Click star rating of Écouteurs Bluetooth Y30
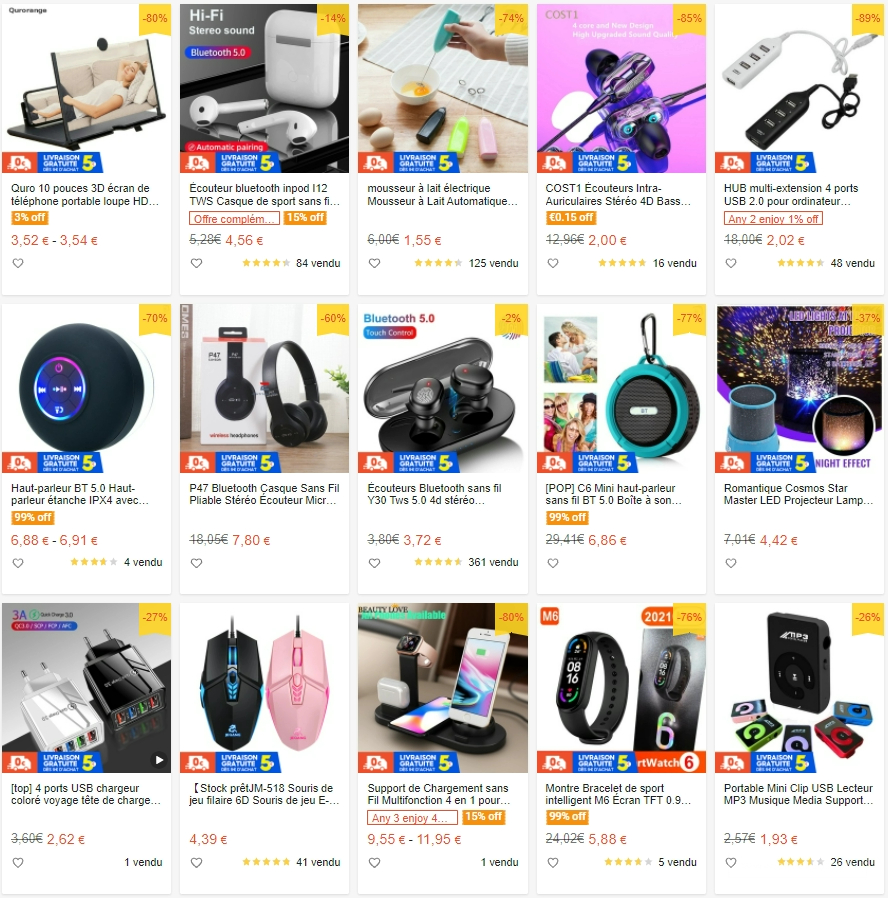 coord(438,562)
